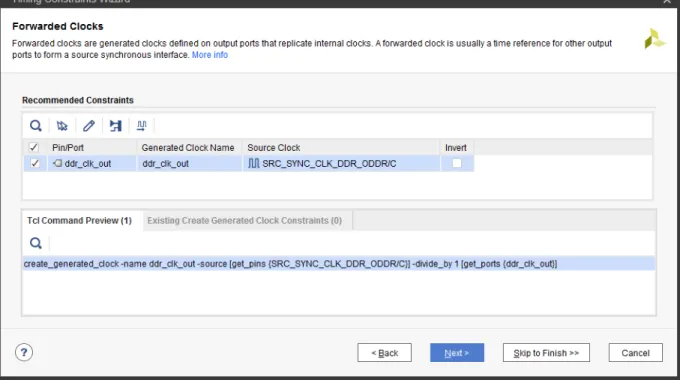The height and width of the screenshot is (380, 680).
Task: Go back with the Back button
Action: [x=385, y=353]
